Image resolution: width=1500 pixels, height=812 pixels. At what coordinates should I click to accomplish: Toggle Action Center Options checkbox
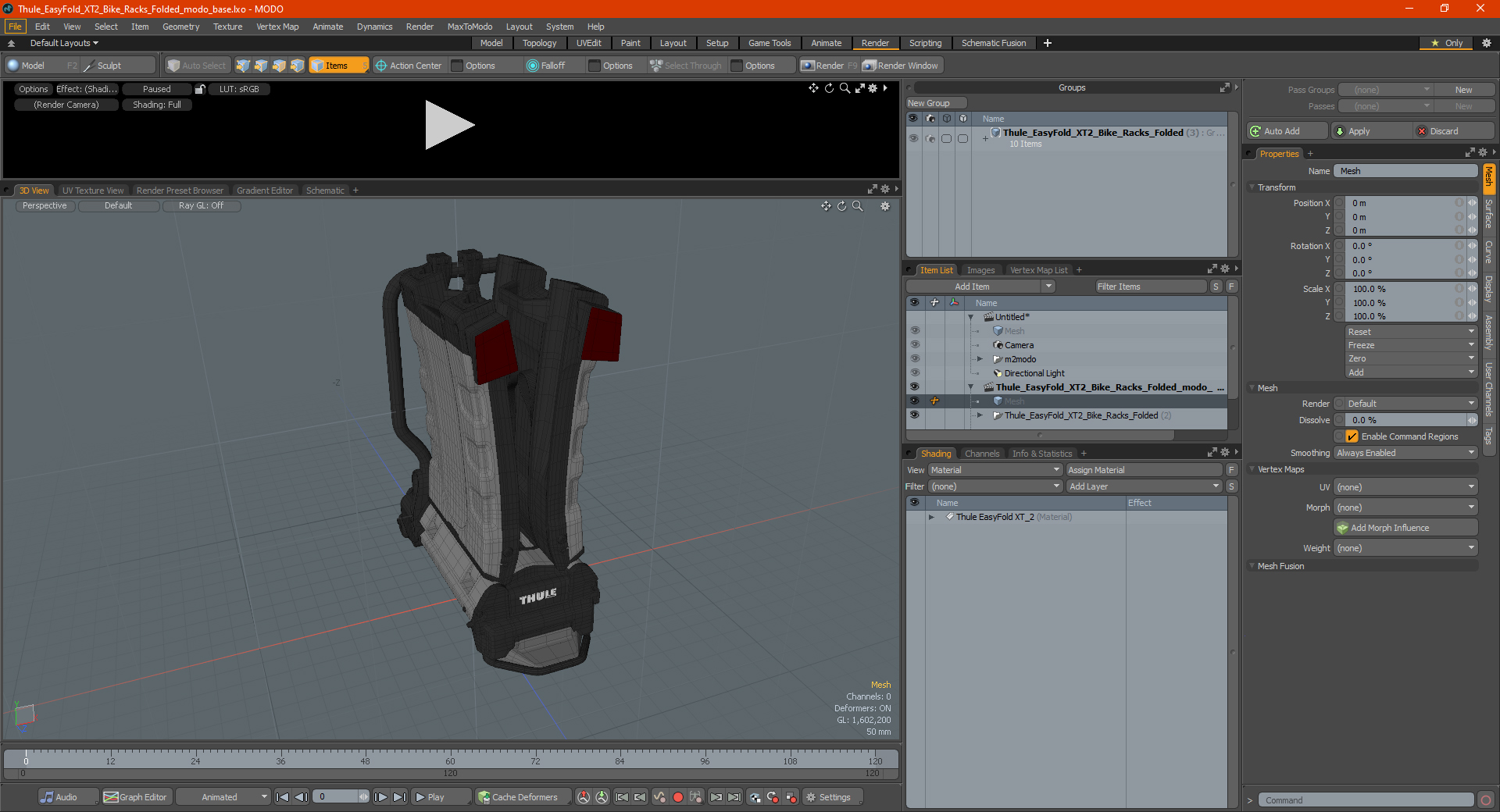[458, 66]
